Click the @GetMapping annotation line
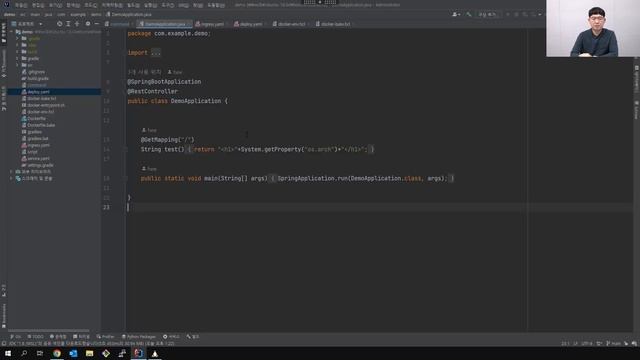640x360 pixels. pos(168,140)
